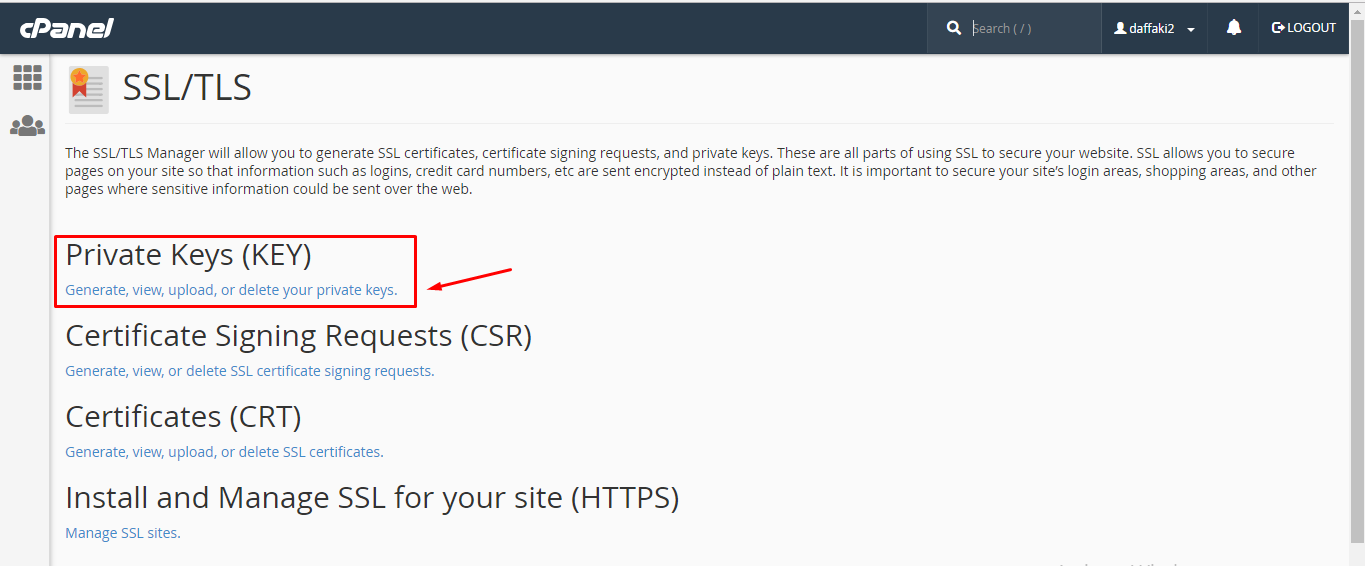This screenshot has width=1365, height=566.
Task: Click the user silhouette icon beside daffaki2
Action: pyautogui.click(x=1120, y=29)
